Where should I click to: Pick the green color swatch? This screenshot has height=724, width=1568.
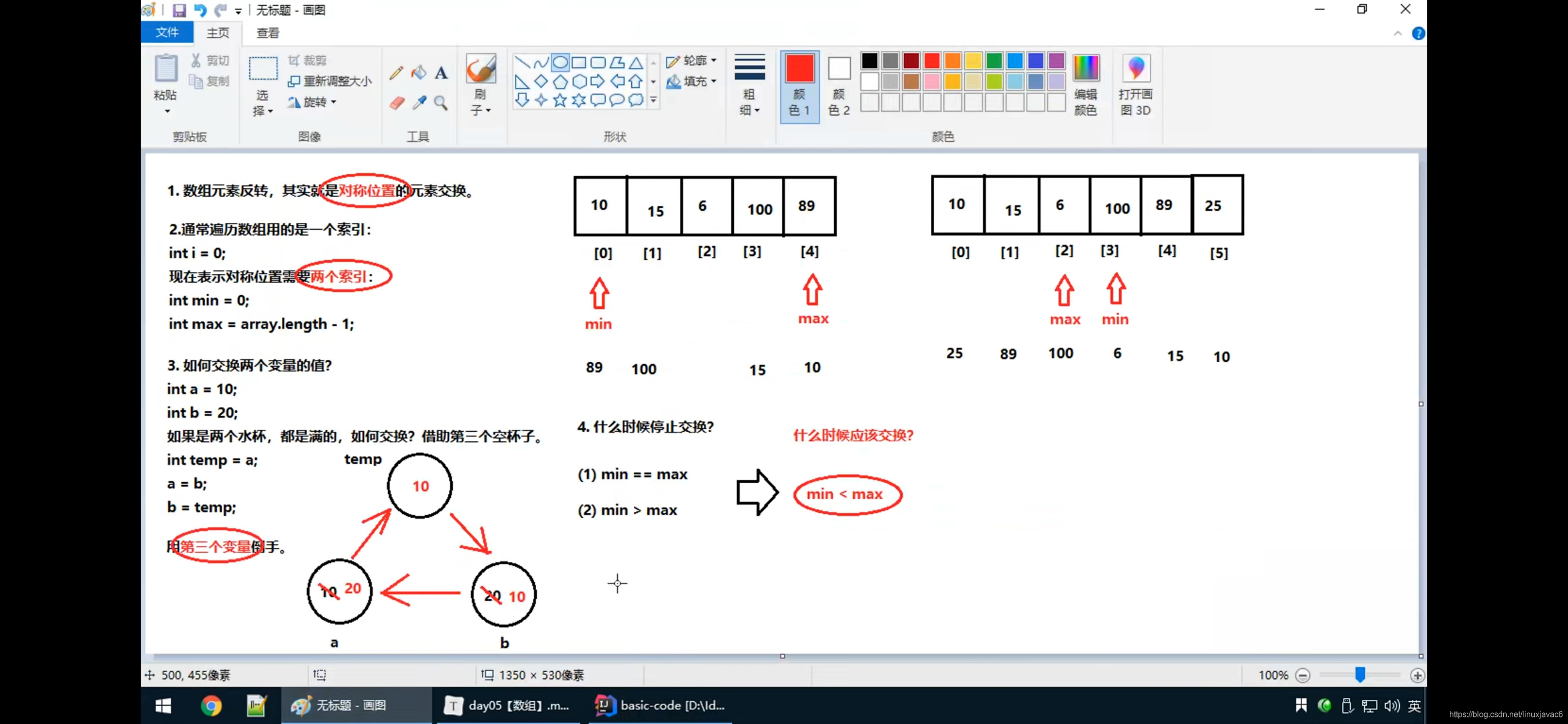994,61
